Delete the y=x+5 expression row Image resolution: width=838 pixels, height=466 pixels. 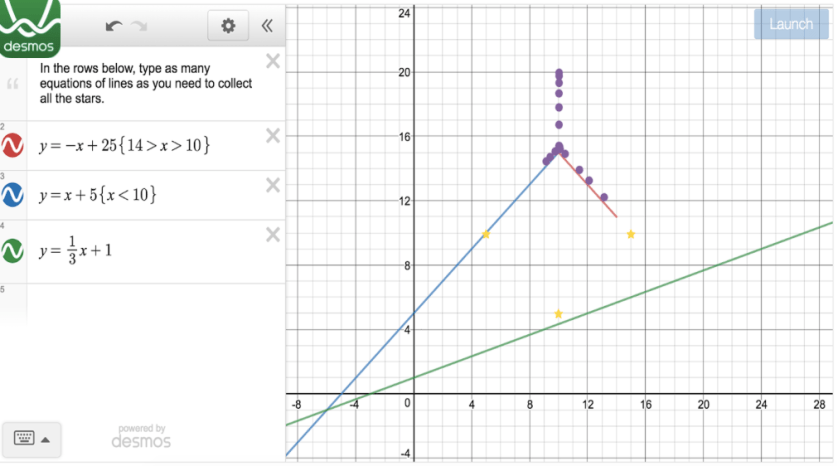(272, 185)
